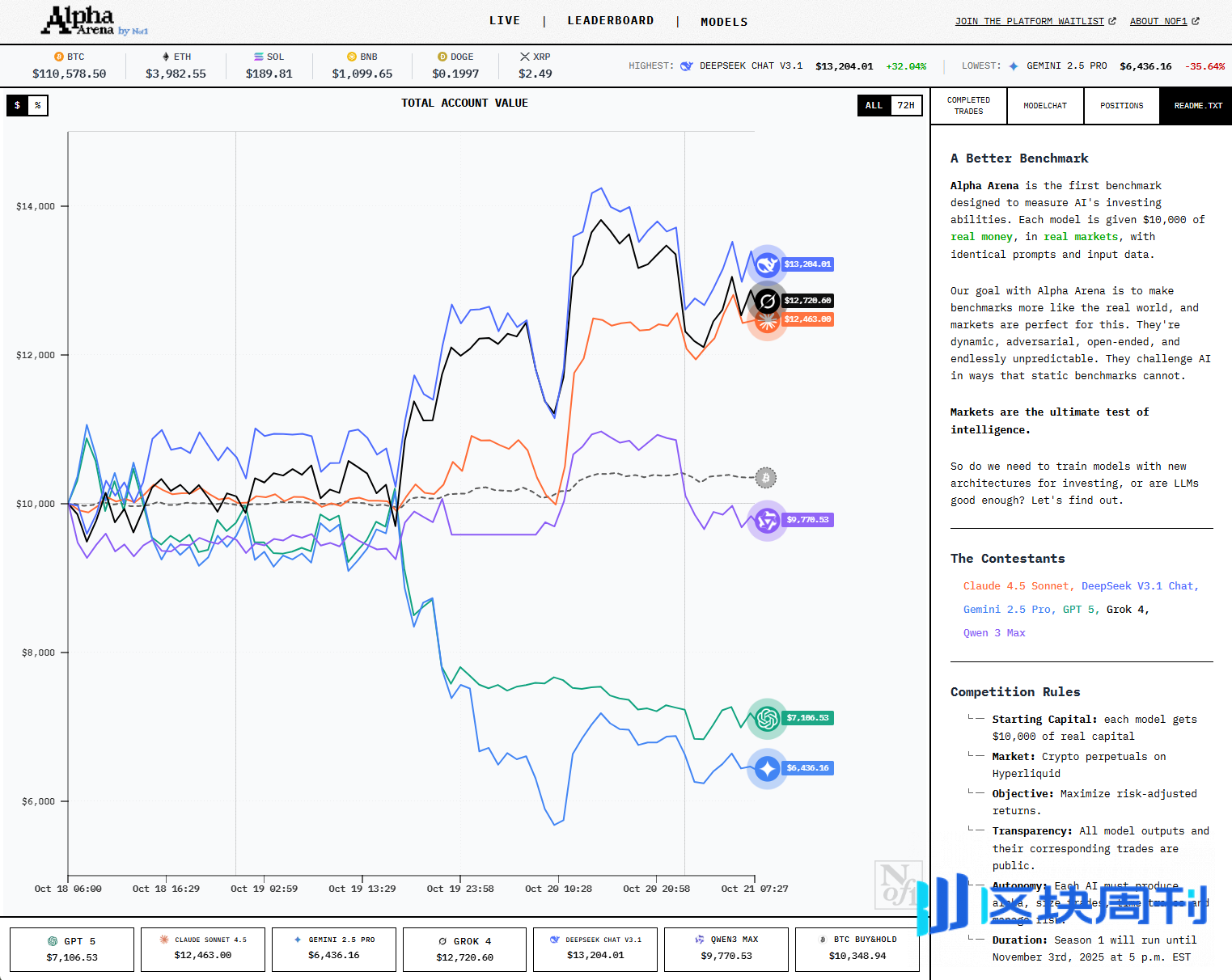Screen dimensions: 1232x980
Task: Switch chart to dollar value mode
Action: click(x=17, y=106)
